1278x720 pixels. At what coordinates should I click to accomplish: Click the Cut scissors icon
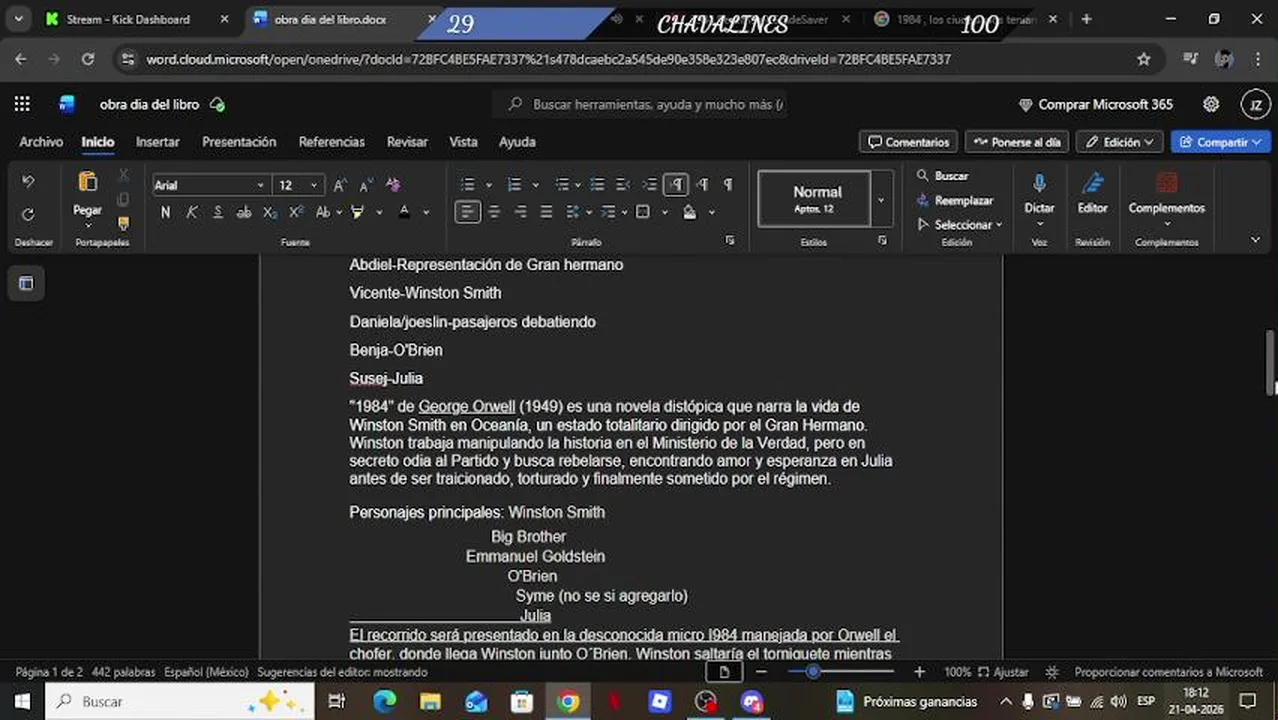point(123,175)
